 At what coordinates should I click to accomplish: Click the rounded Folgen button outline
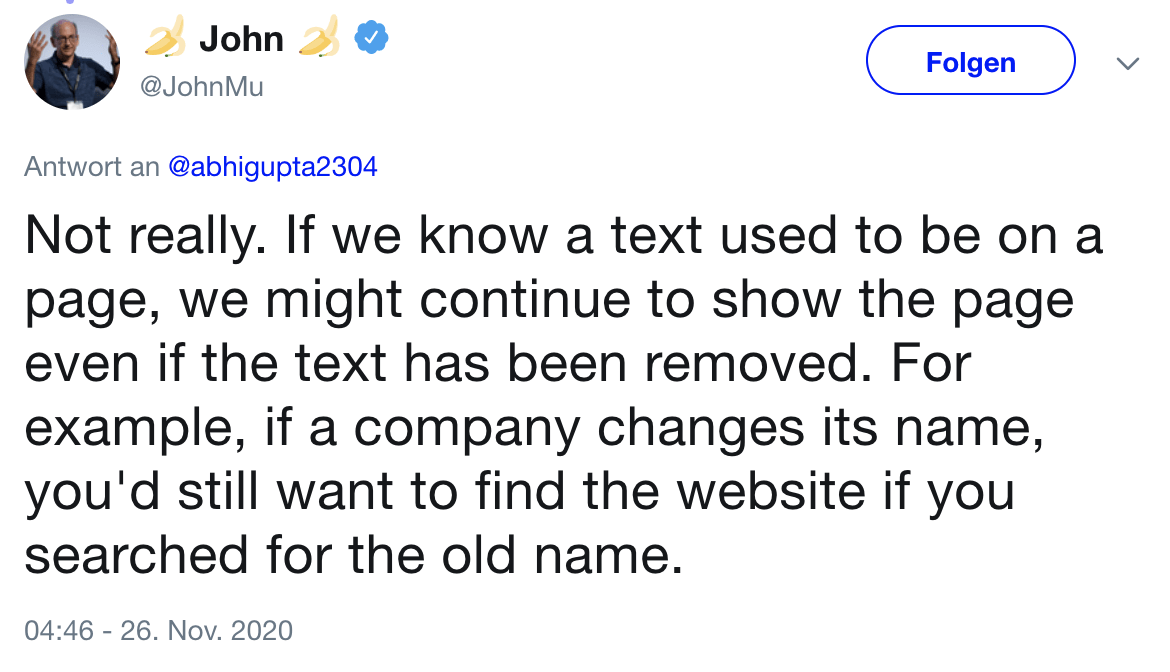(x=969, y=60)
